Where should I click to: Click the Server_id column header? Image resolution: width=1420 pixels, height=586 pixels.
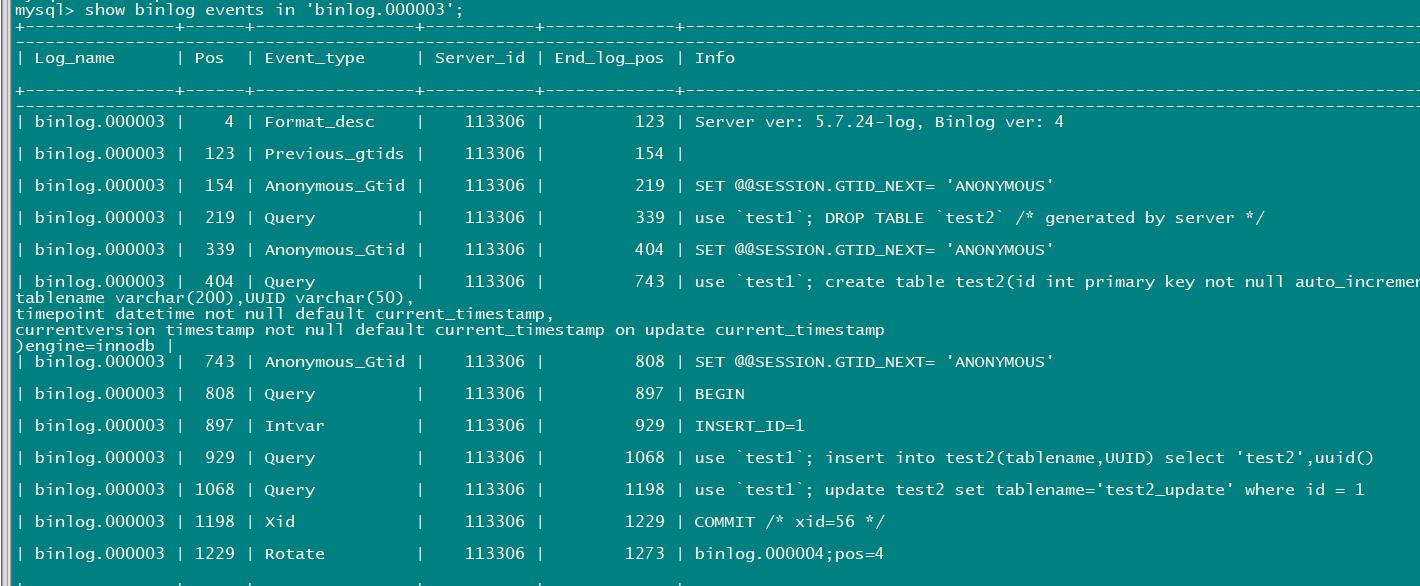click(480, 58)
